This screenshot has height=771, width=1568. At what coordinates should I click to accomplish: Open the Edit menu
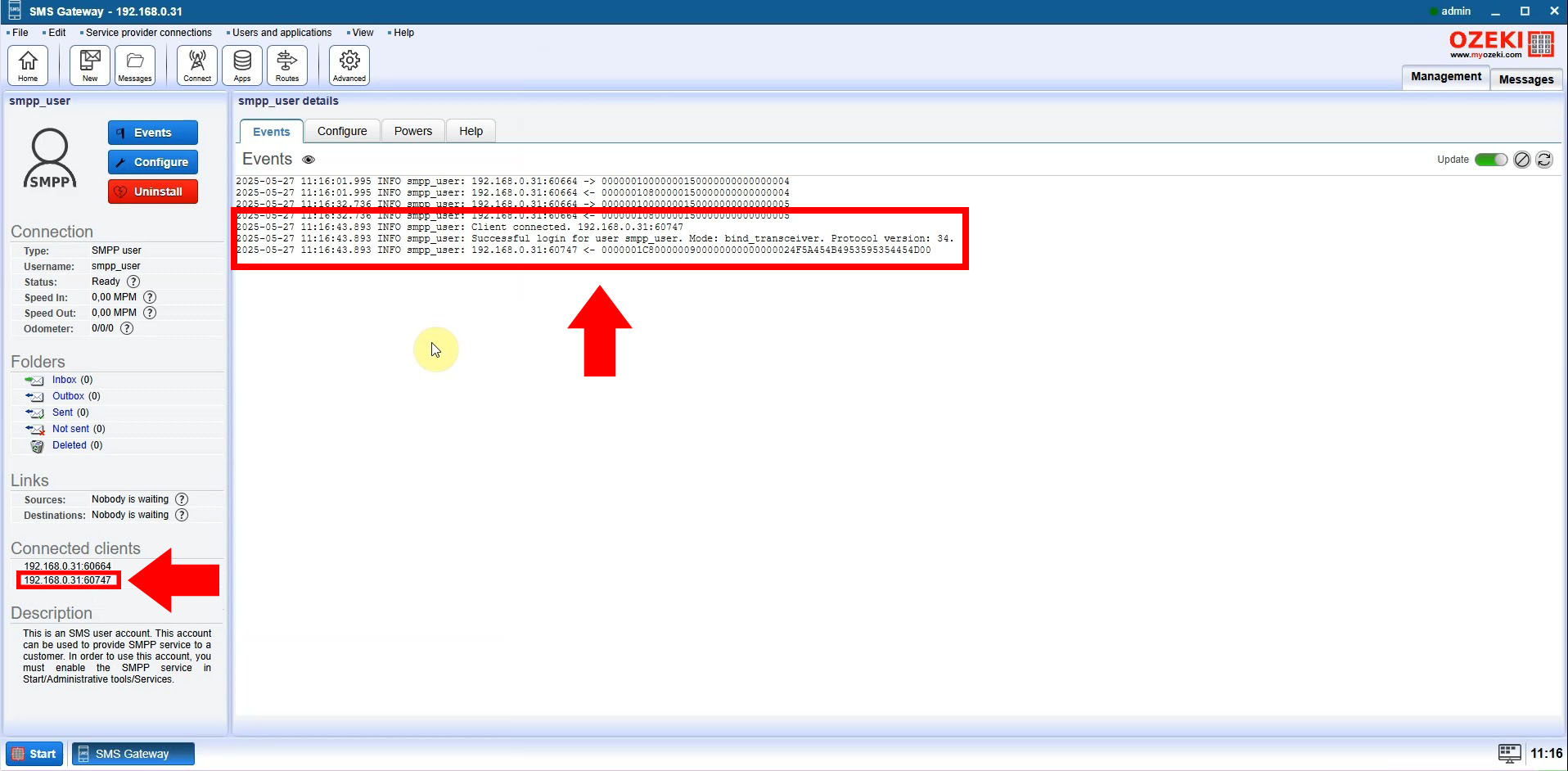(57, 33)
